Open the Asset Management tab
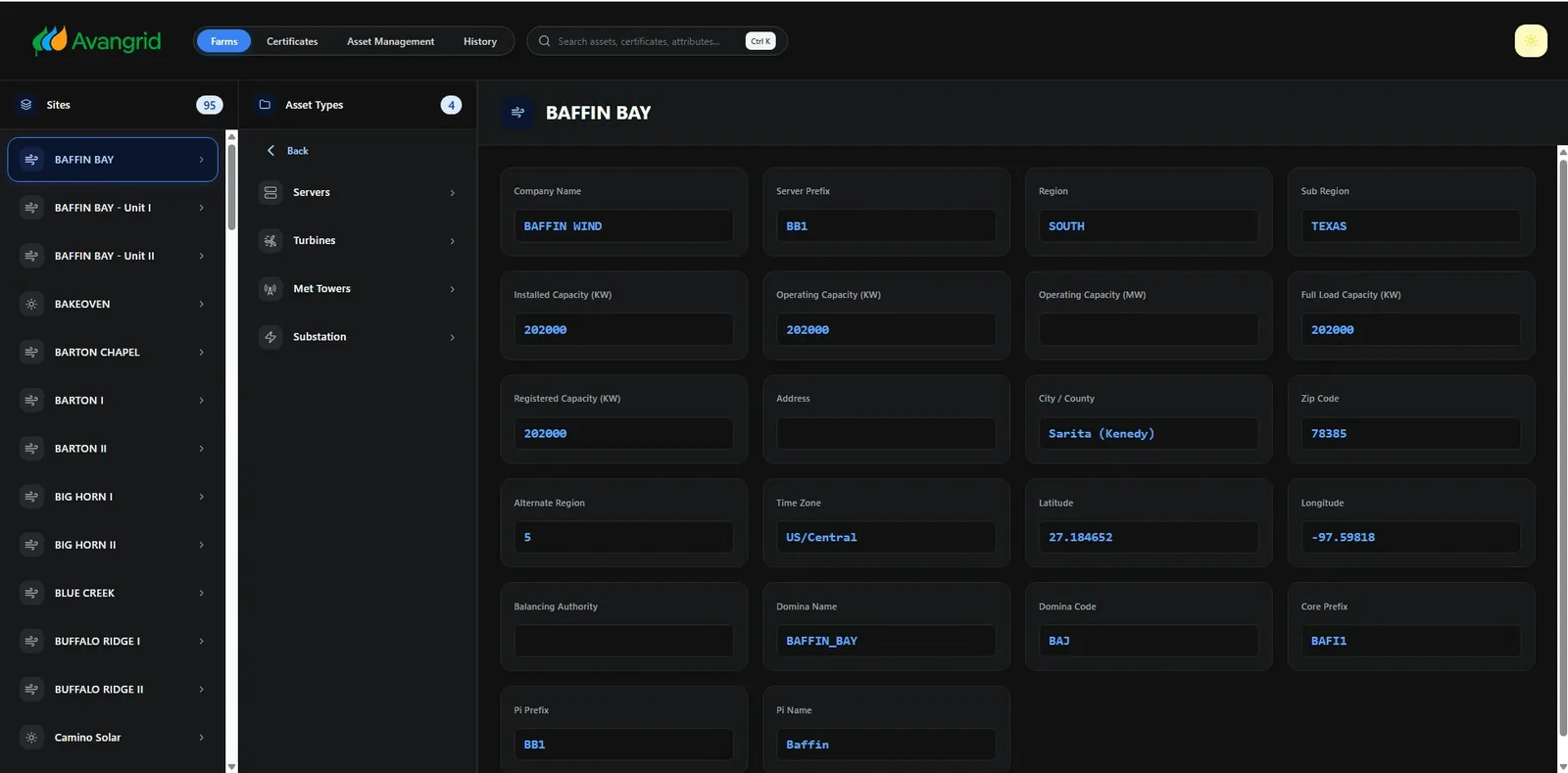The height and width of the screenshot is (773, 1568). (x=390, y=41)
